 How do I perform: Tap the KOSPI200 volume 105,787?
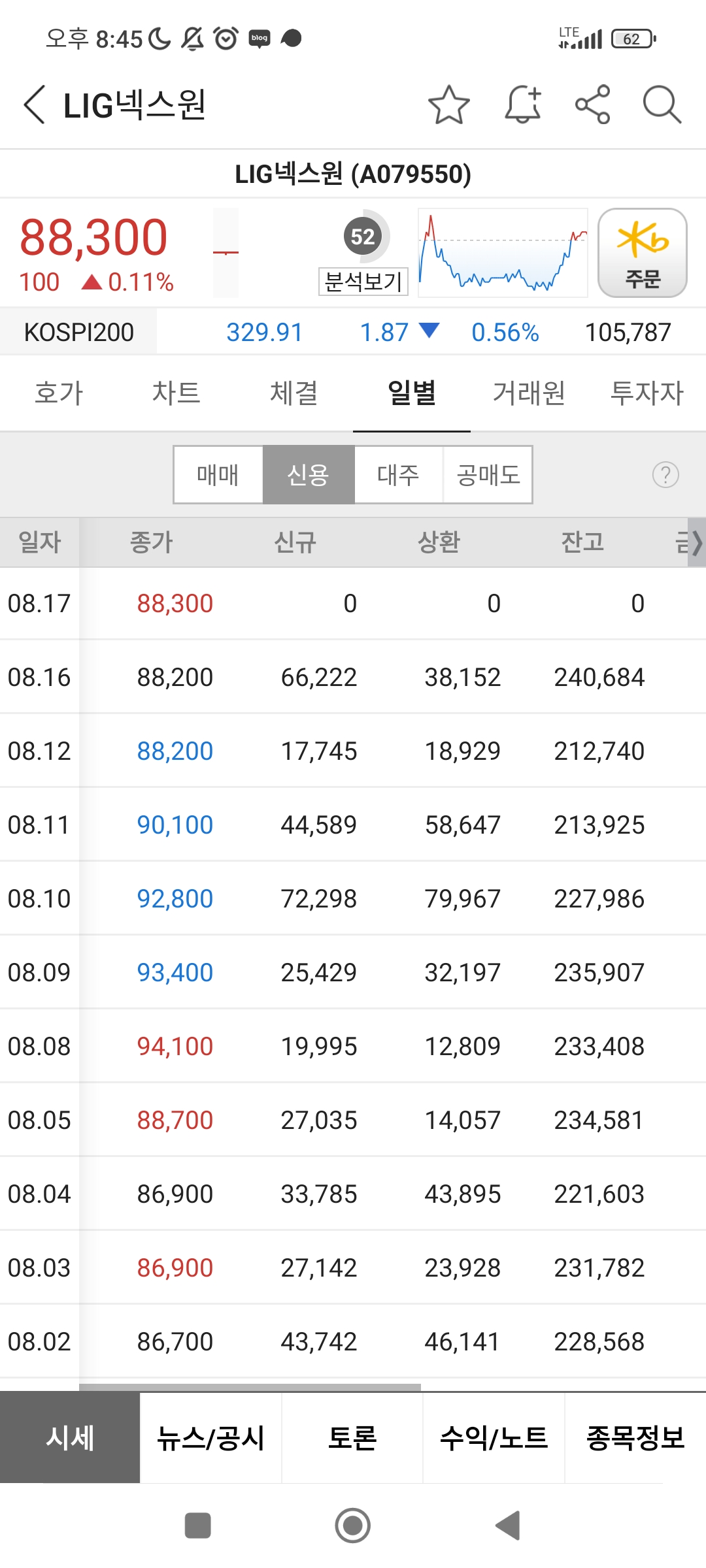coord(628,332)
